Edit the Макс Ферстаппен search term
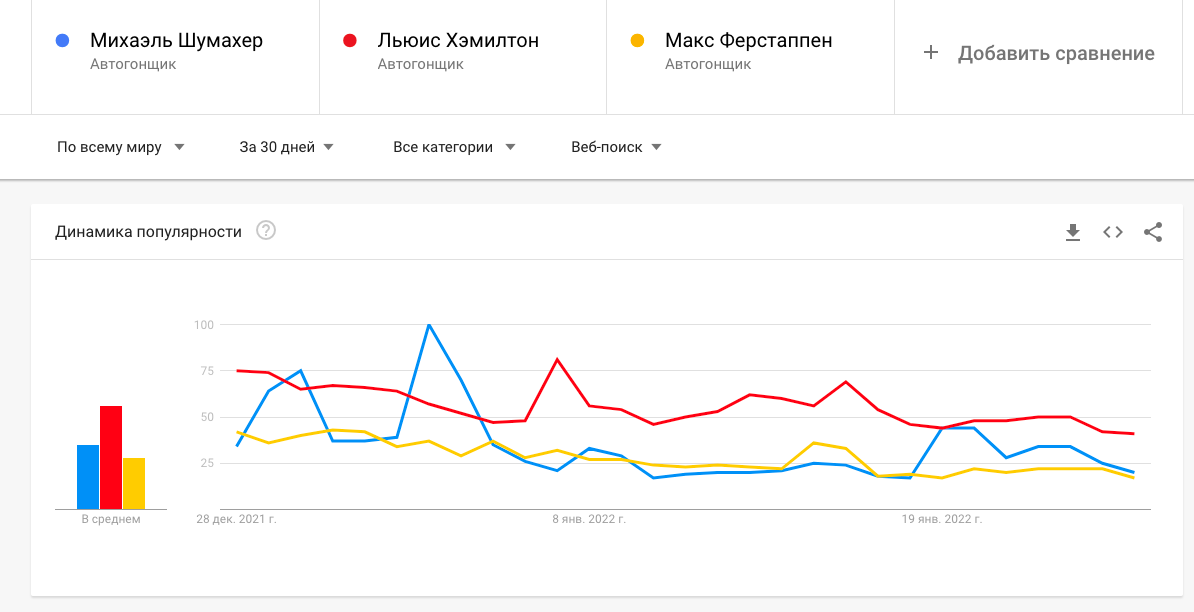The image size is (1194, 612). [749, 40]
